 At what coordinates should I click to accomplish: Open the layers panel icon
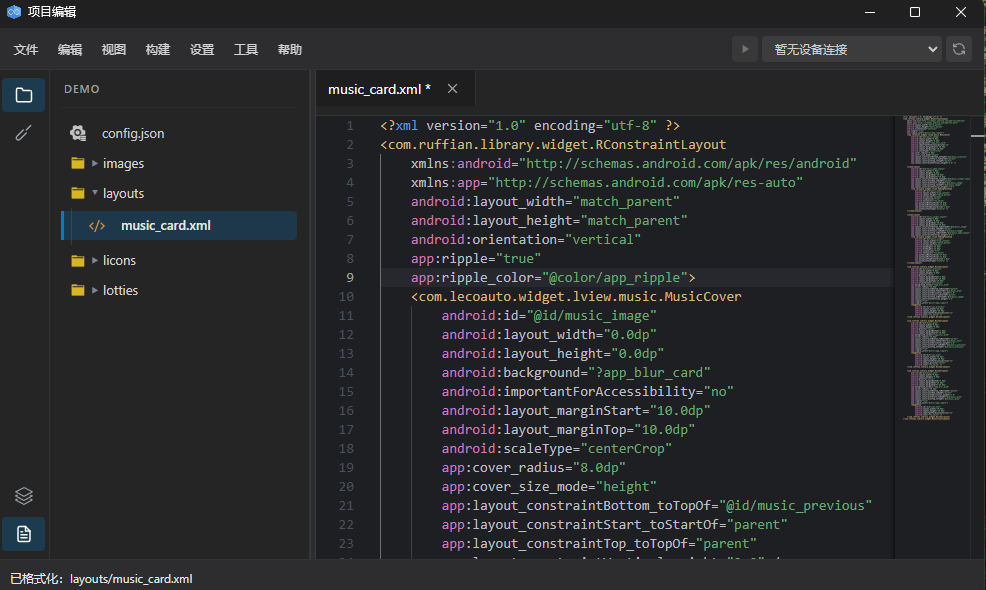click(24, 496)
